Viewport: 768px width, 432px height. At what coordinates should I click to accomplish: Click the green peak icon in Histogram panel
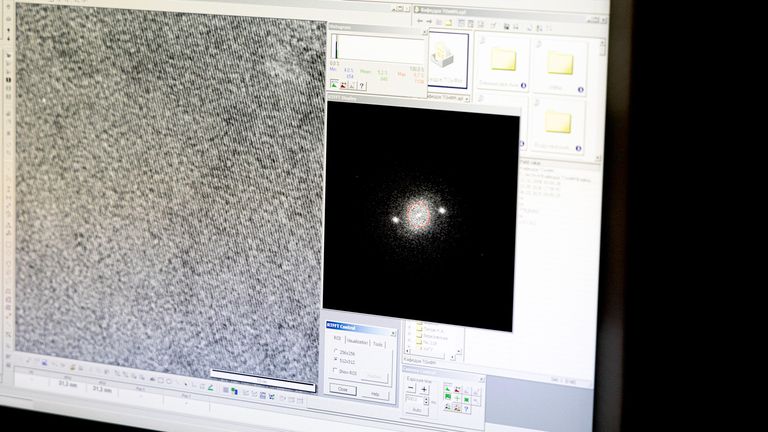point(334,85)
